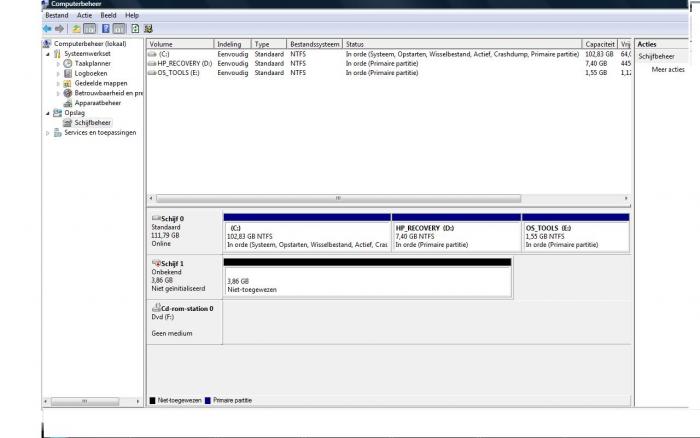Click the blue Primaire partitie legend swatch
This screenshot has height=438, width=700.
point(208,400)
